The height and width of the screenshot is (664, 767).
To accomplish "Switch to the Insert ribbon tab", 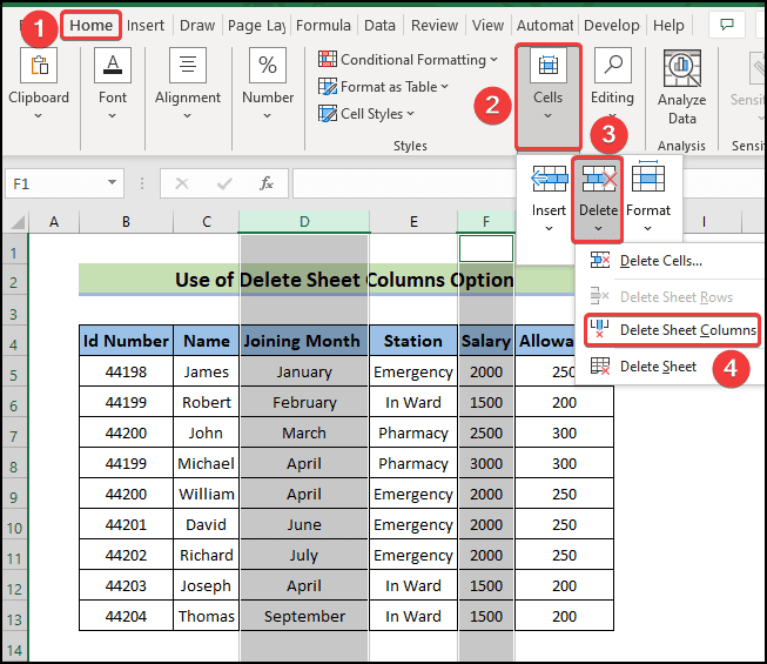I will [145, 25].
